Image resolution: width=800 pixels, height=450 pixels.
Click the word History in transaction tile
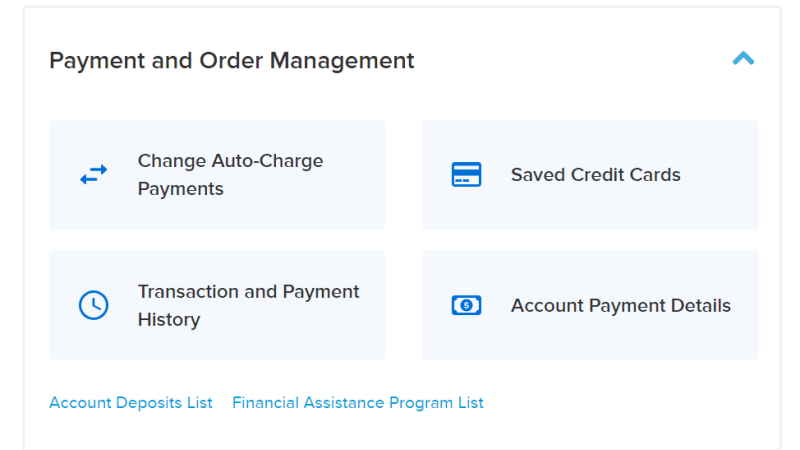tap(169, 319)
